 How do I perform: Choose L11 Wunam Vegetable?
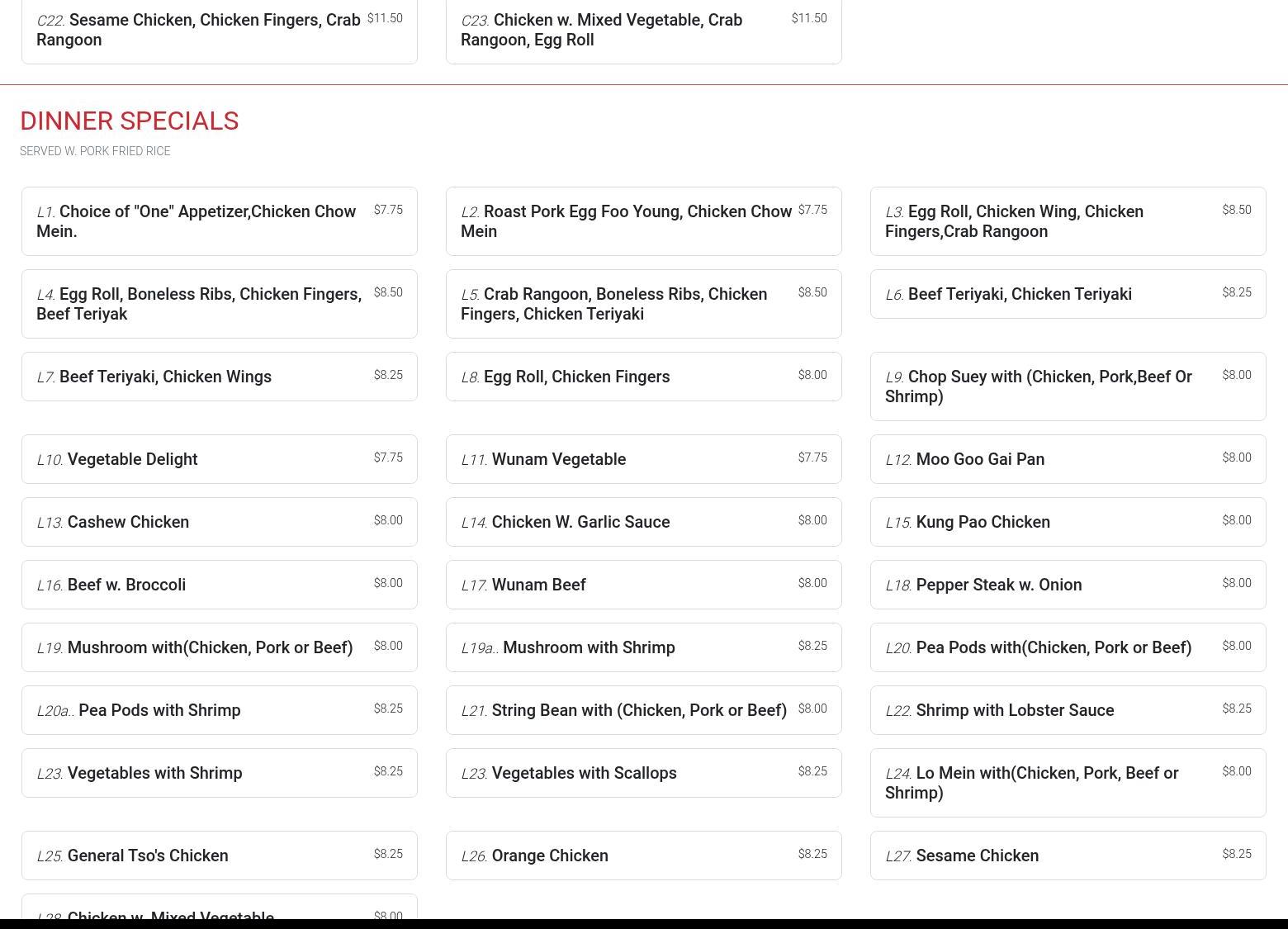pyautogui.click(x=644, y=459)
